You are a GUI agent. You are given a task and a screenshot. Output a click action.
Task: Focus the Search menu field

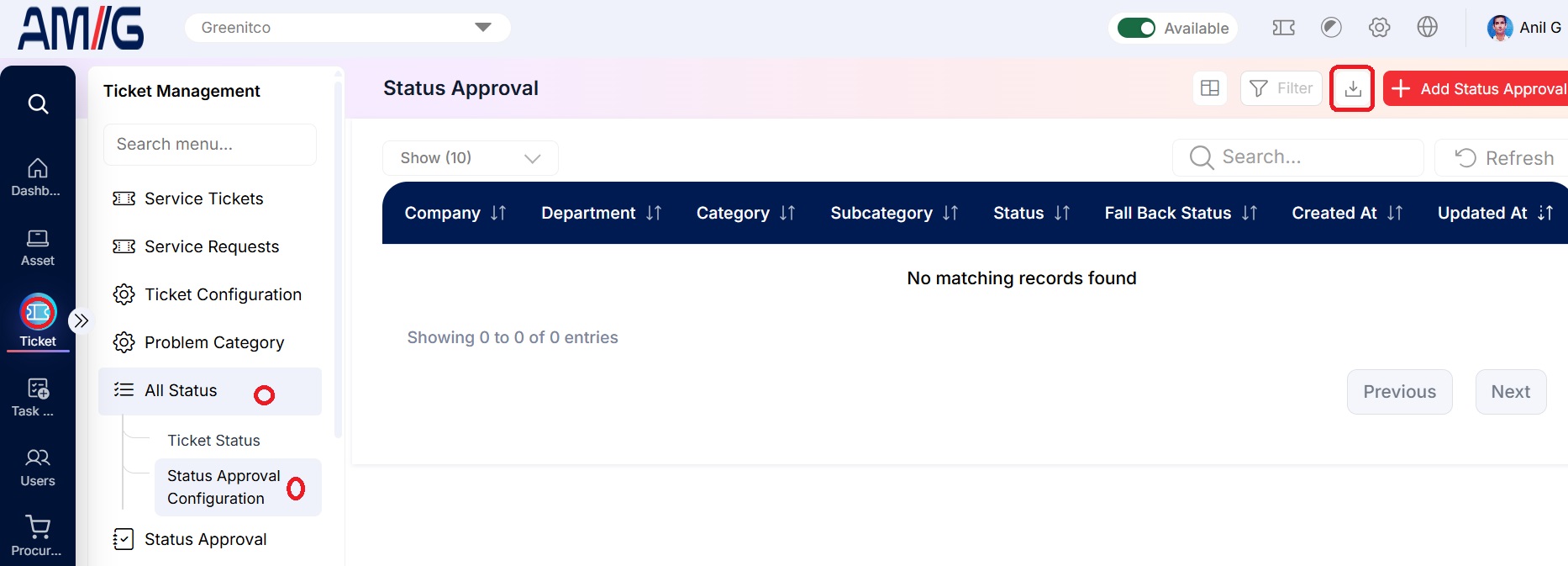[x=210, y=145]
